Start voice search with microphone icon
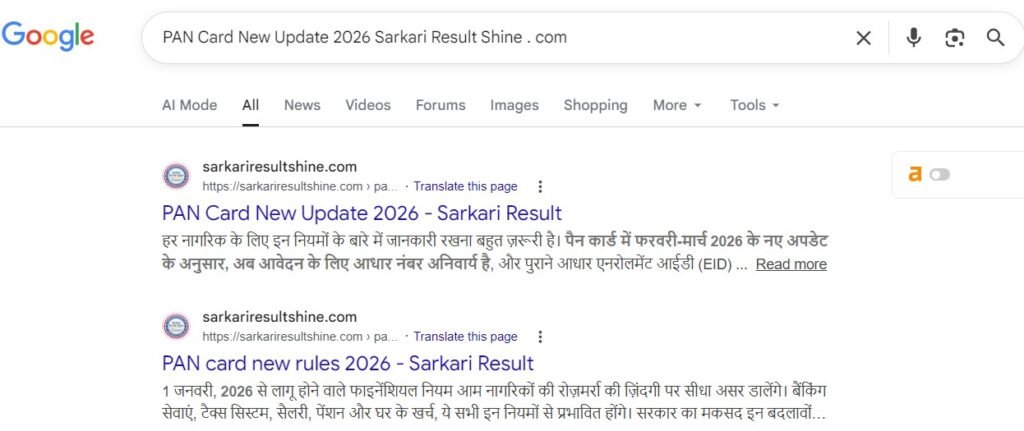 coord(914,38)
